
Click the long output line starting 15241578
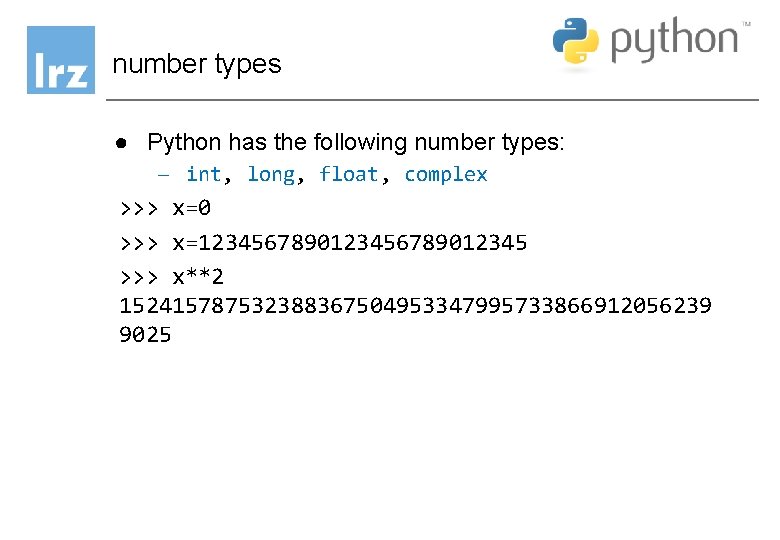coord(415,305)
